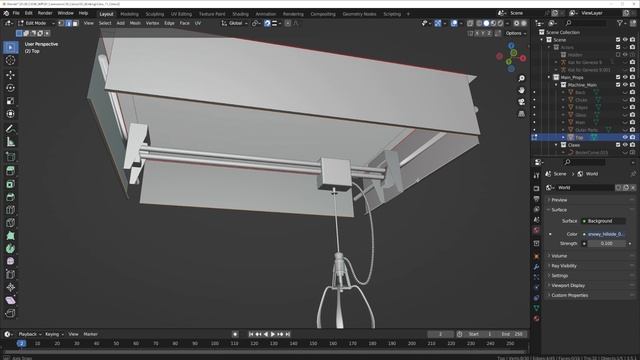Expand the Volume panel
640x360 pixels.
590,256
